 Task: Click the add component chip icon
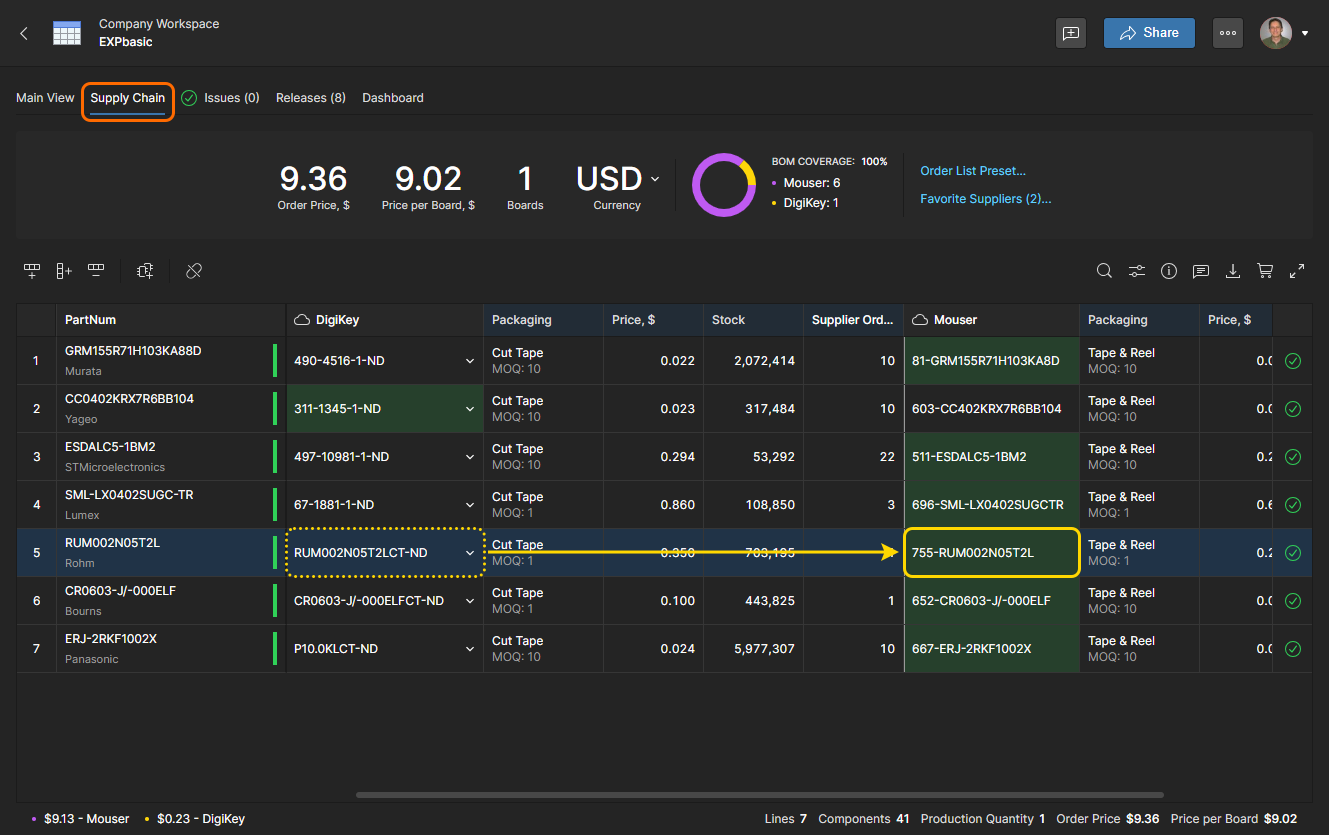pyautogui.click(x=145, y=270)
